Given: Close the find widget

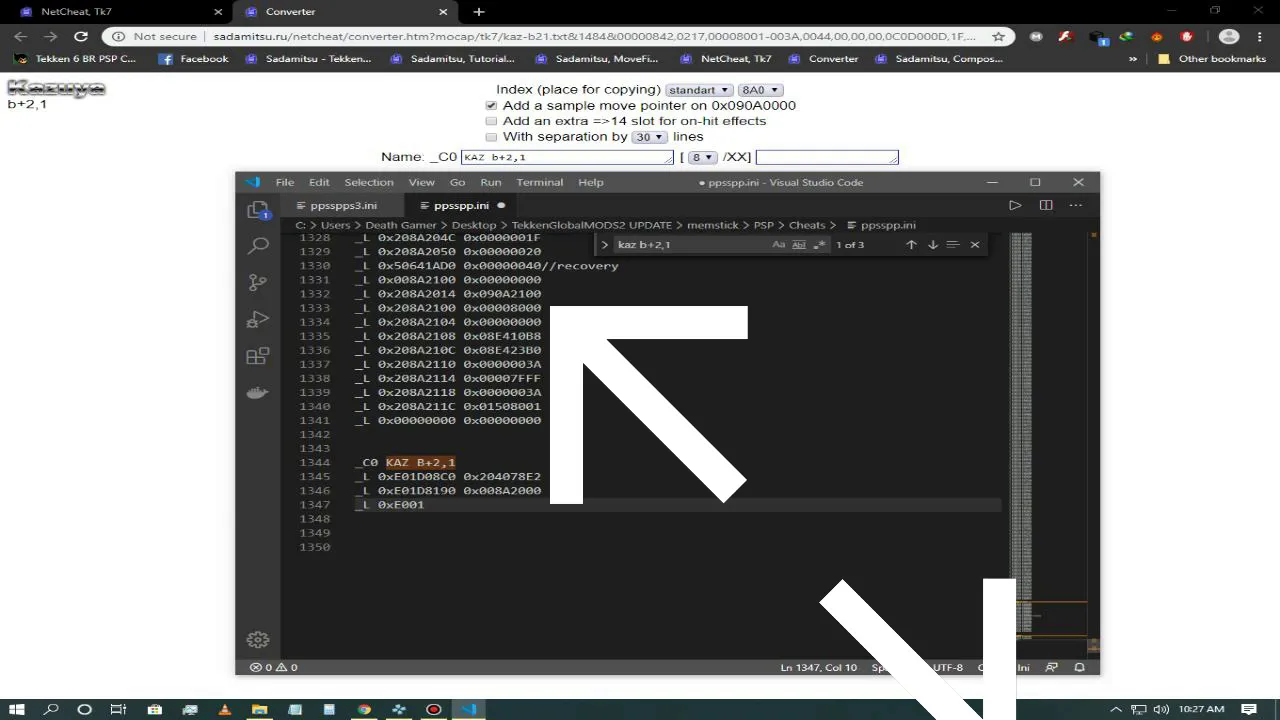Looking at the screenshot, I should point(975,245).
